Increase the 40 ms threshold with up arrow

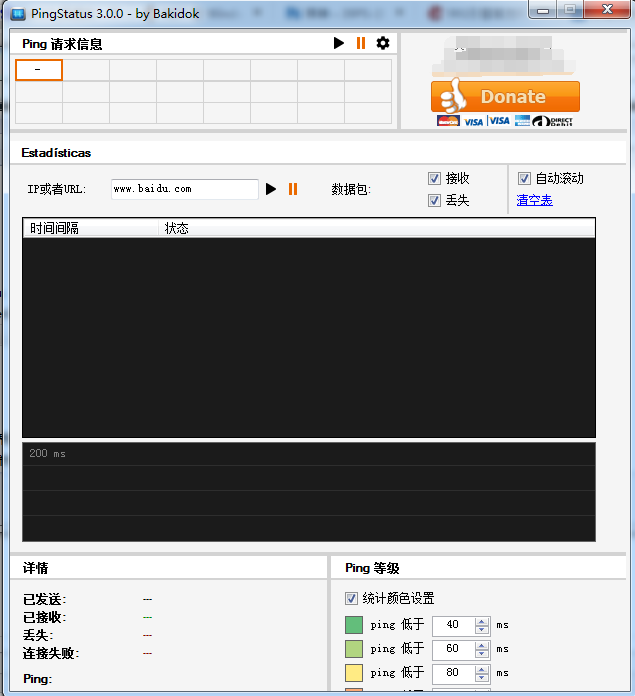coord(481,621)
